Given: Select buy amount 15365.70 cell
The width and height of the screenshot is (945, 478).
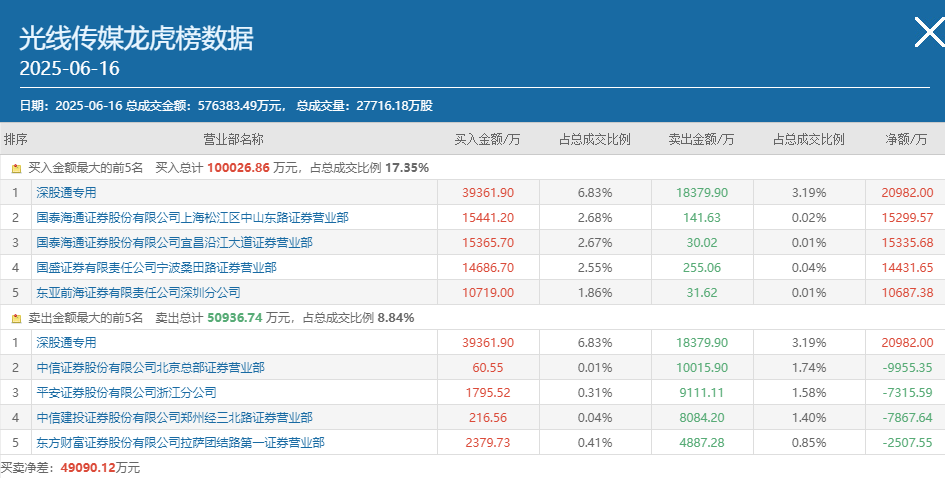Looking at the screenshot, I should tap(488, 243).
